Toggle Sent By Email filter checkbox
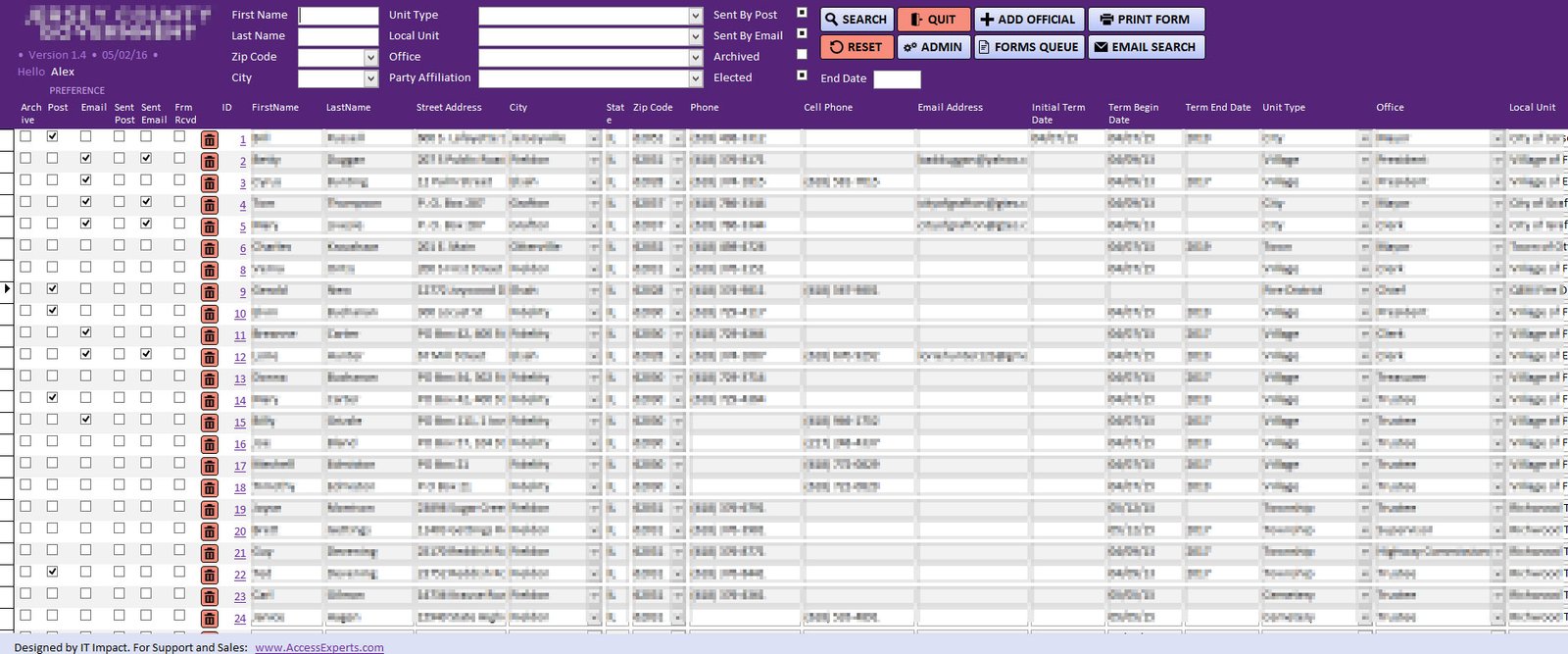Viewport: 1568px width, 654px height. click(x=802, y=33)
